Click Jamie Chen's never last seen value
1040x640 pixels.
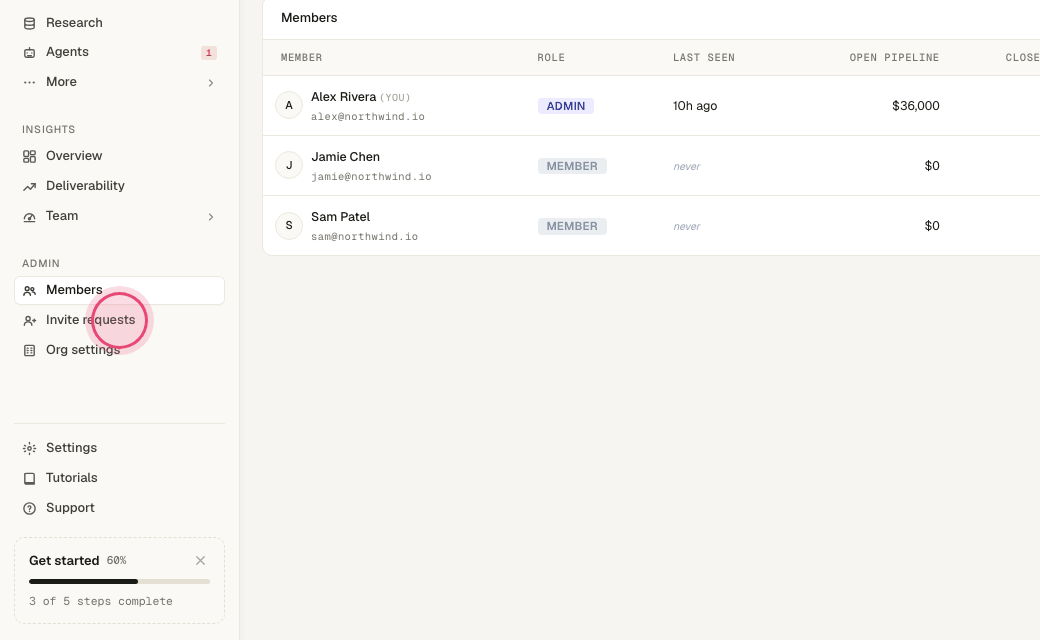click(686, 166)
